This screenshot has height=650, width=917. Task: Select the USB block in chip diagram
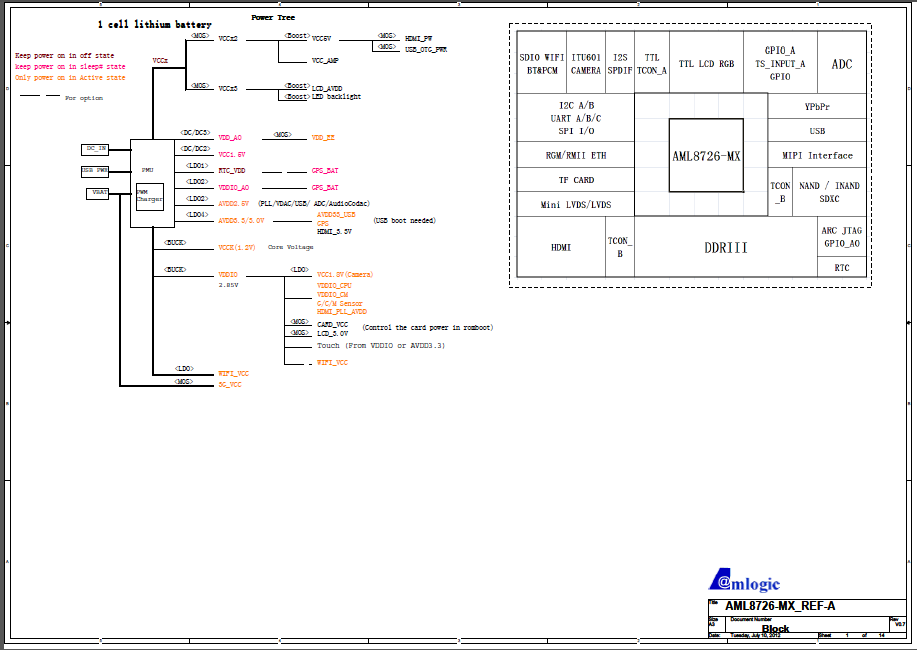(817, 130)
